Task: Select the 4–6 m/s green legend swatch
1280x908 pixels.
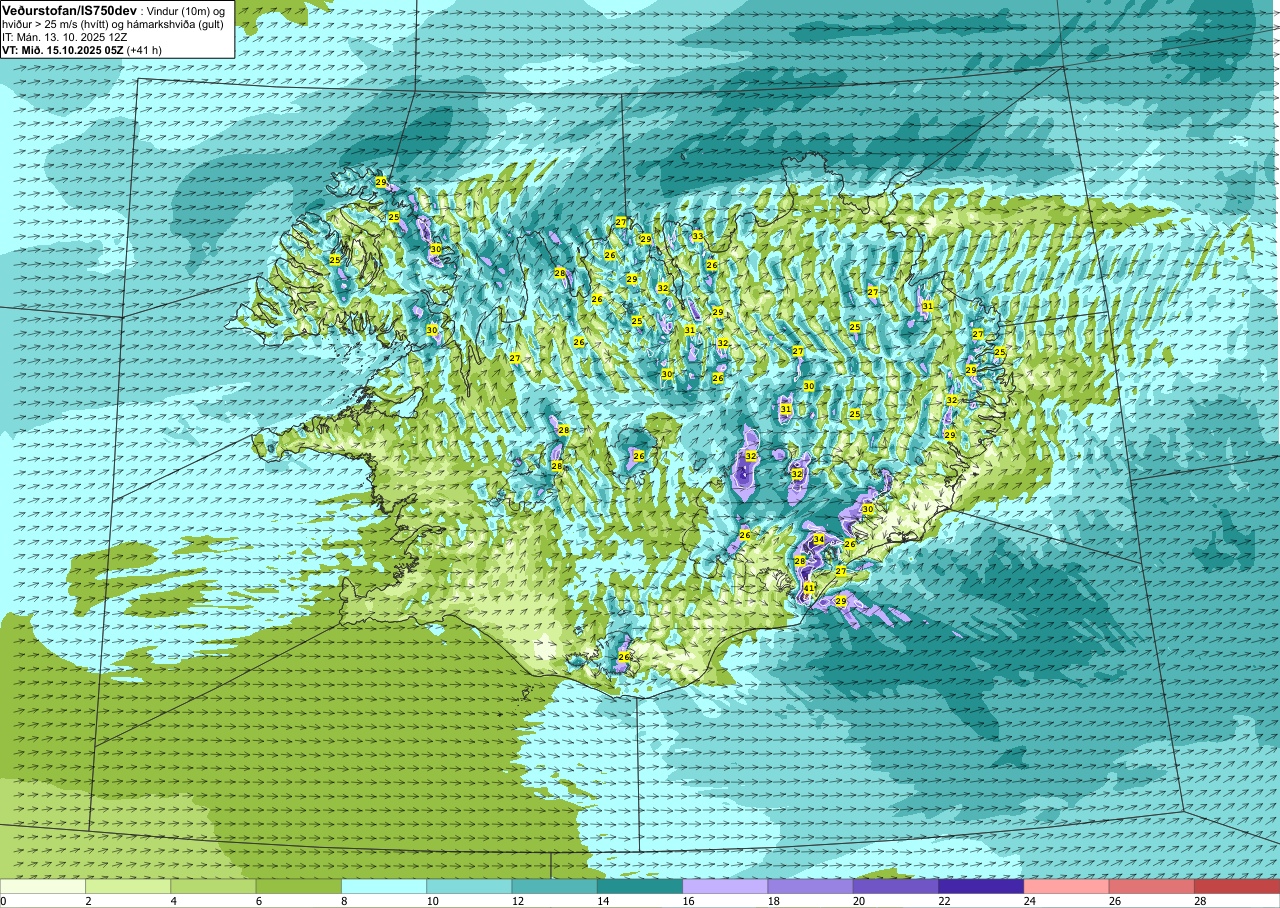Action: (x=213, y=886)
